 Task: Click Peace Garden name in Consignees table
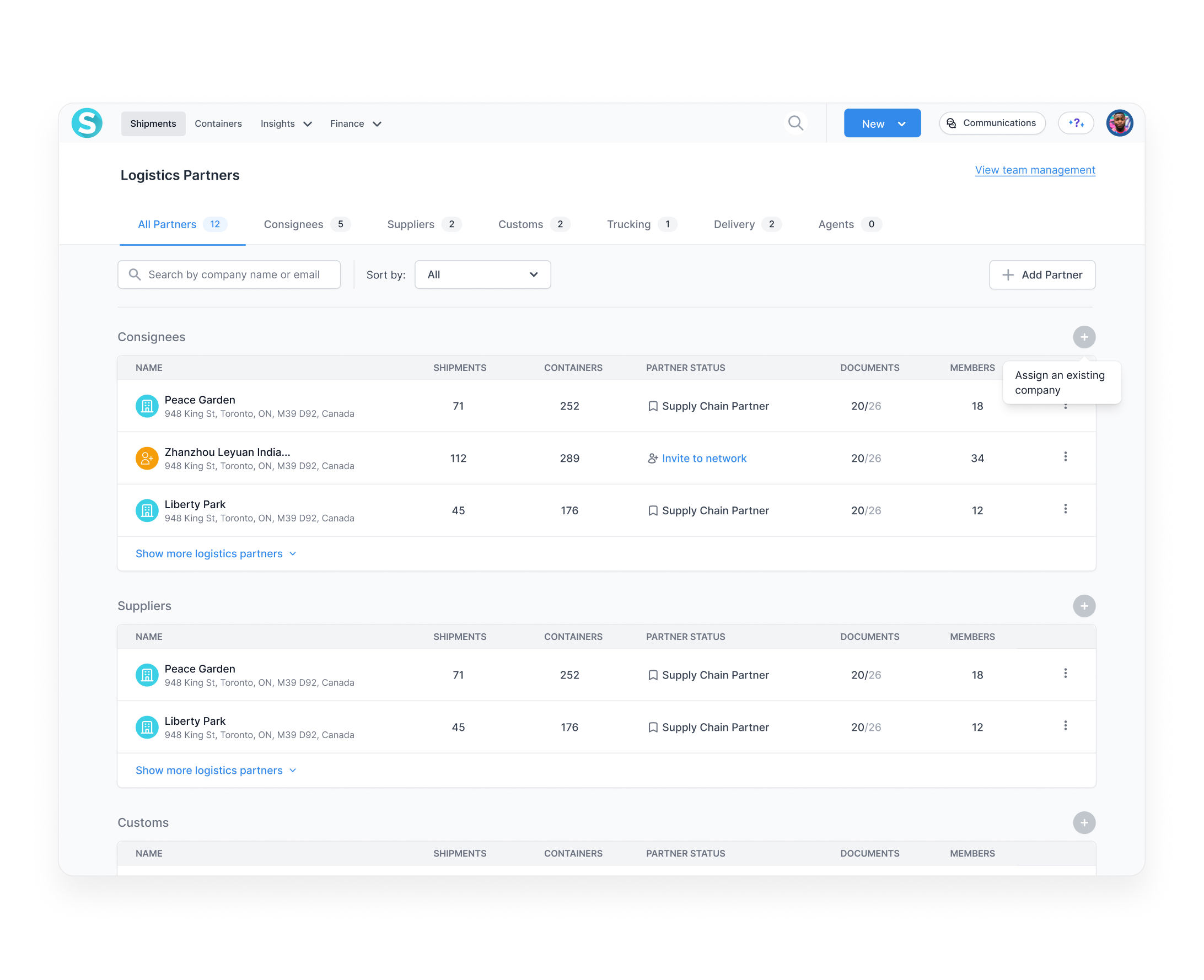click(200, 400)
